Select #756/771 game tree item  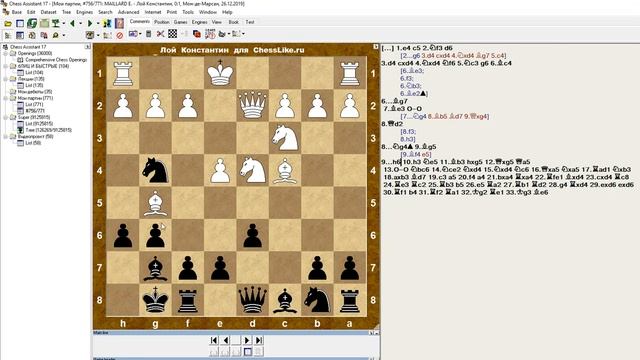[x=35, y=111]
